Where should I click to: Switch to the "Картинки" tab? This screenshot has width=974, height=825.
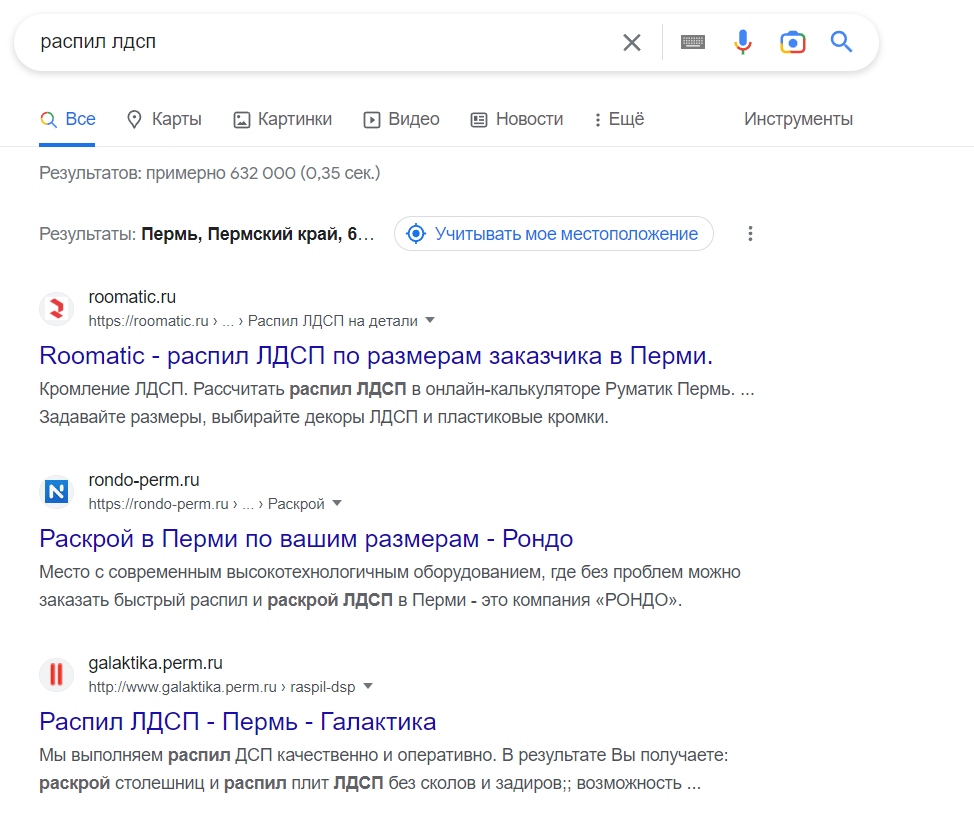pos(283,119)
